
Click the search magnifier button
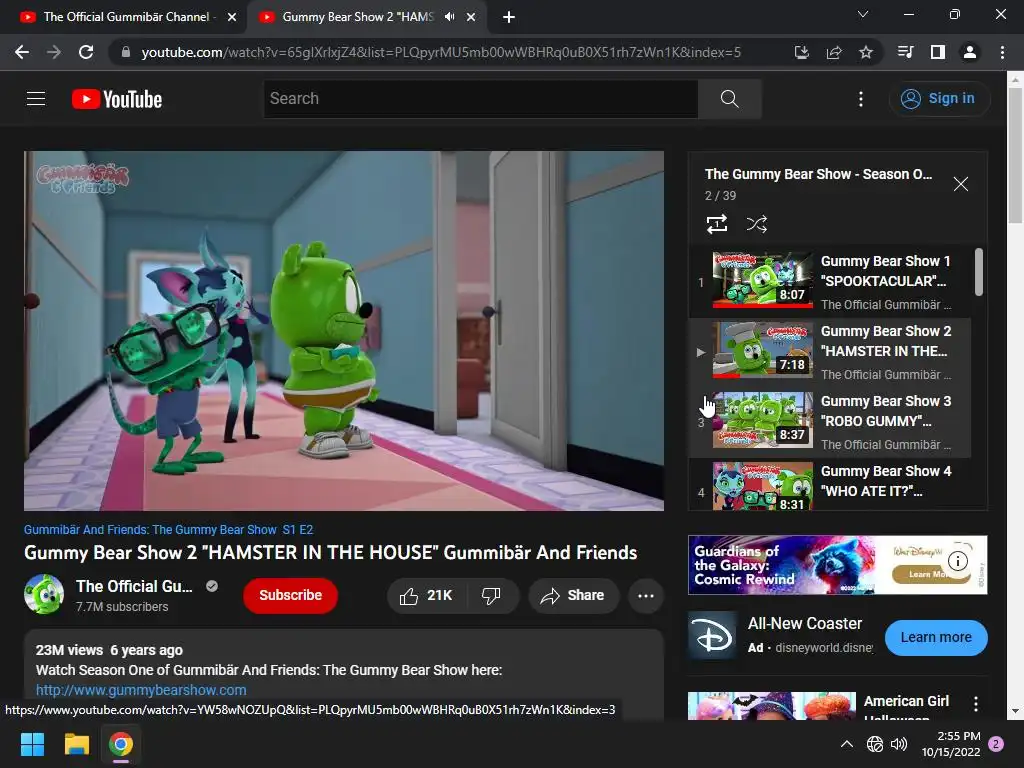click(729, 99)
